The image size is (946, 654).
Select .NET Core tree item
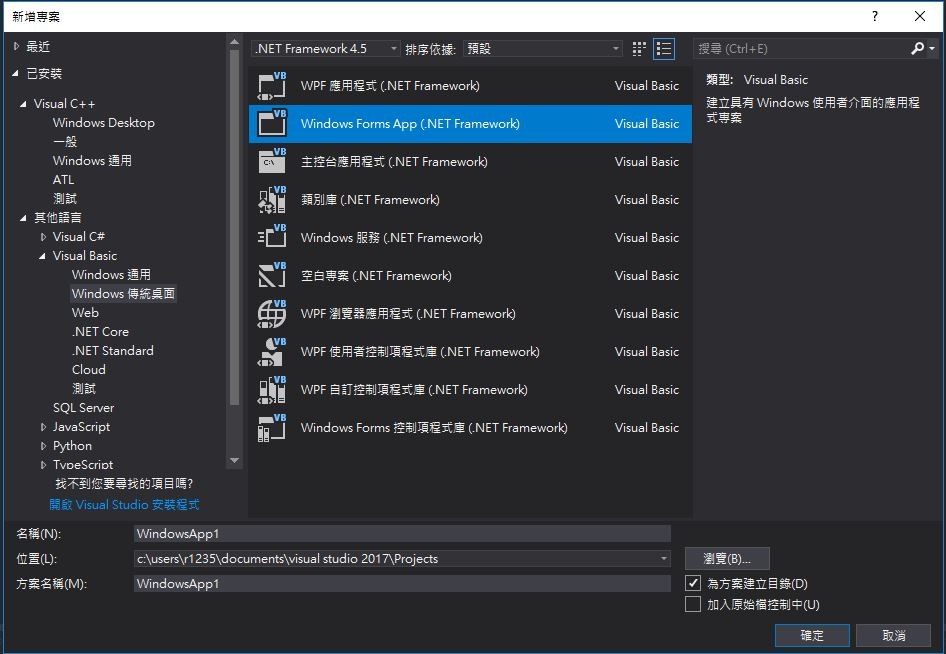click(100, 332)
